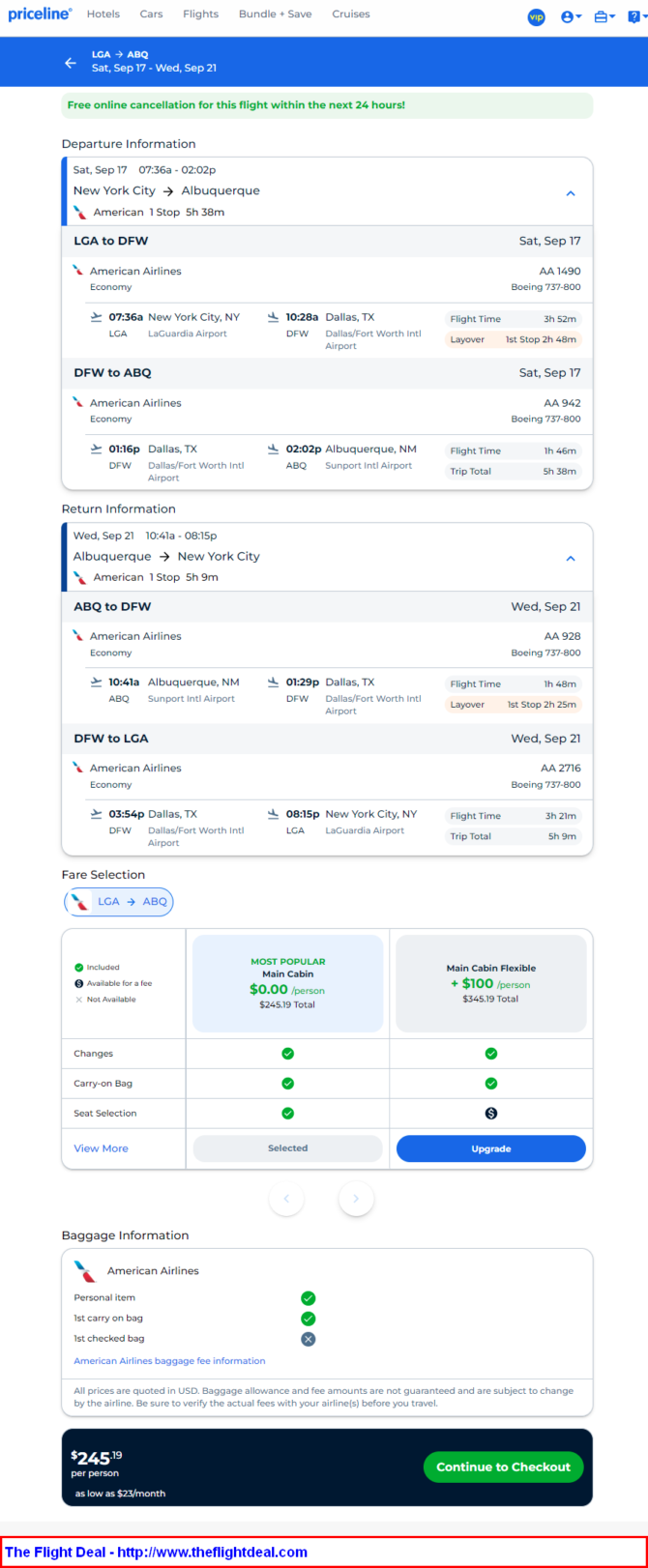648x1568 pixels.
Task: Click the 1st checked bag unavailable icon
Action: click(308, 1339)
